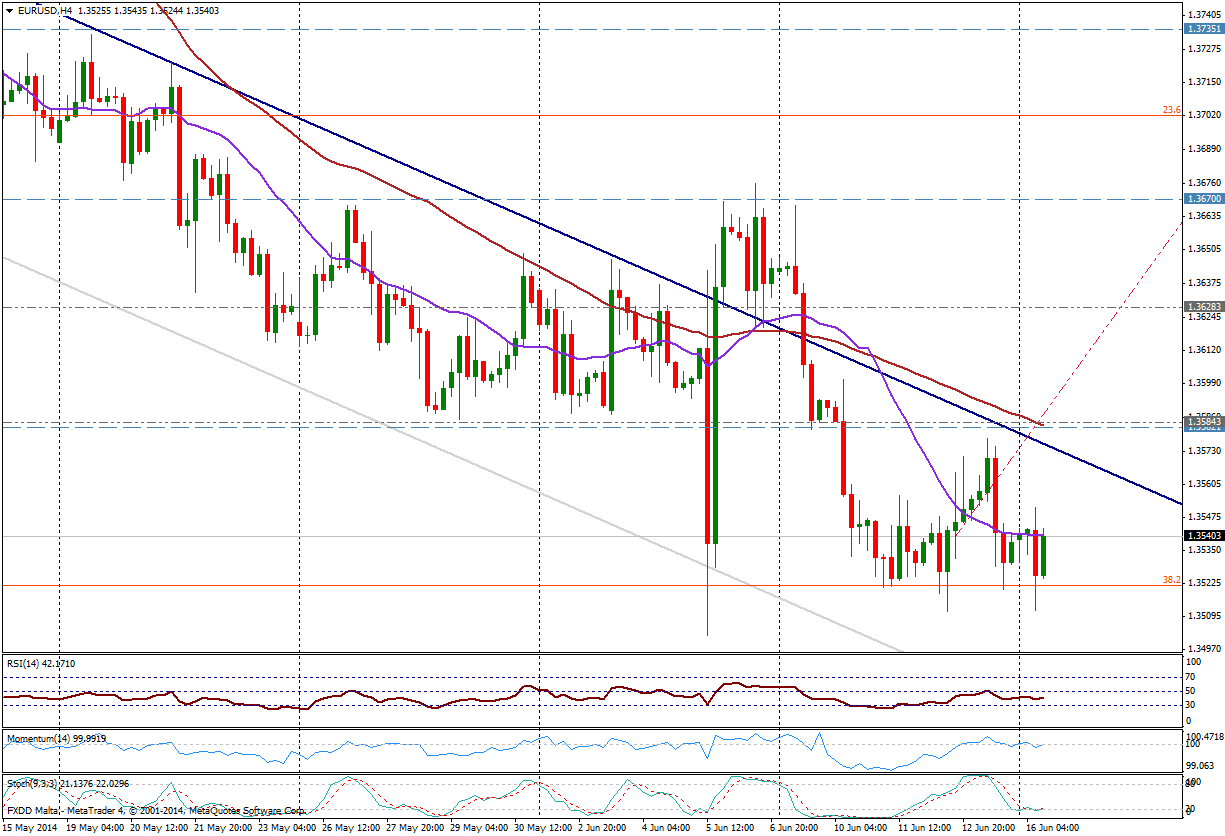The width and height of the screenshot is (1225, 836).
Task: Select the 1.37351 price level tag
Action: click(x=1204, y=29)
